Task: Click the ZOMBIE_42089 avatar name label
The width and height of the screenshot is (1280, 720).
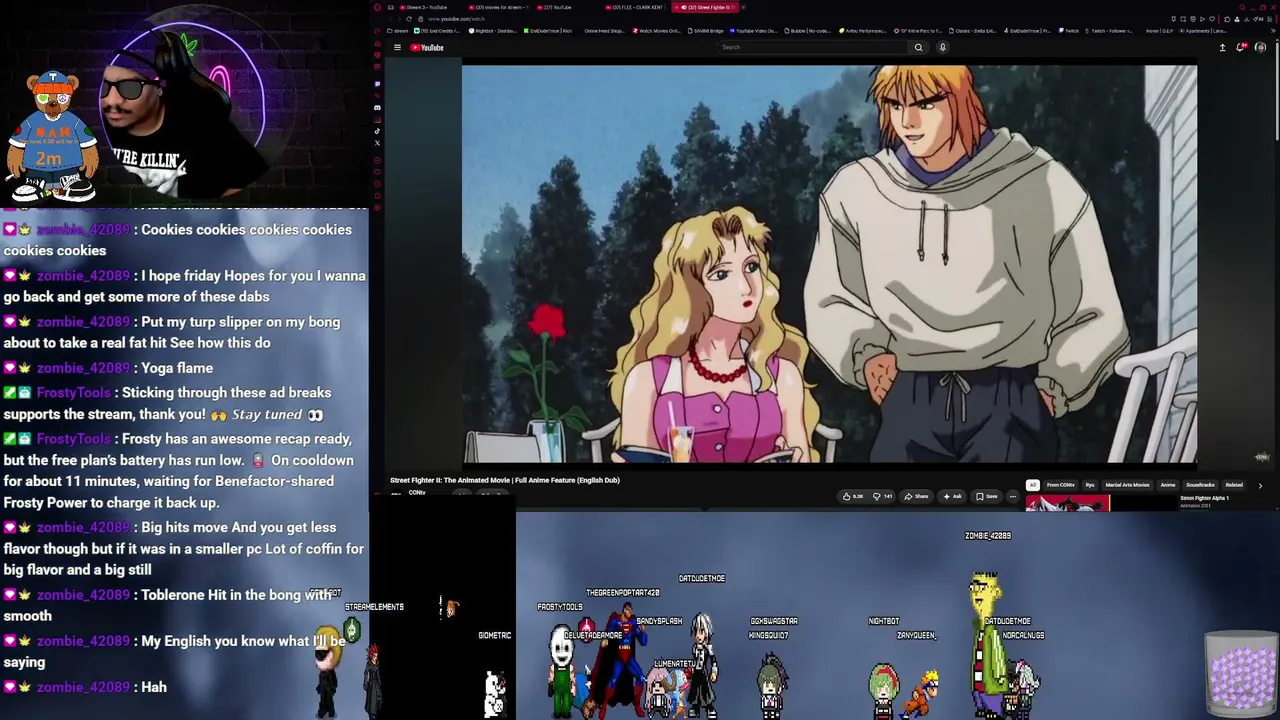Action: [x=988, y=536]
